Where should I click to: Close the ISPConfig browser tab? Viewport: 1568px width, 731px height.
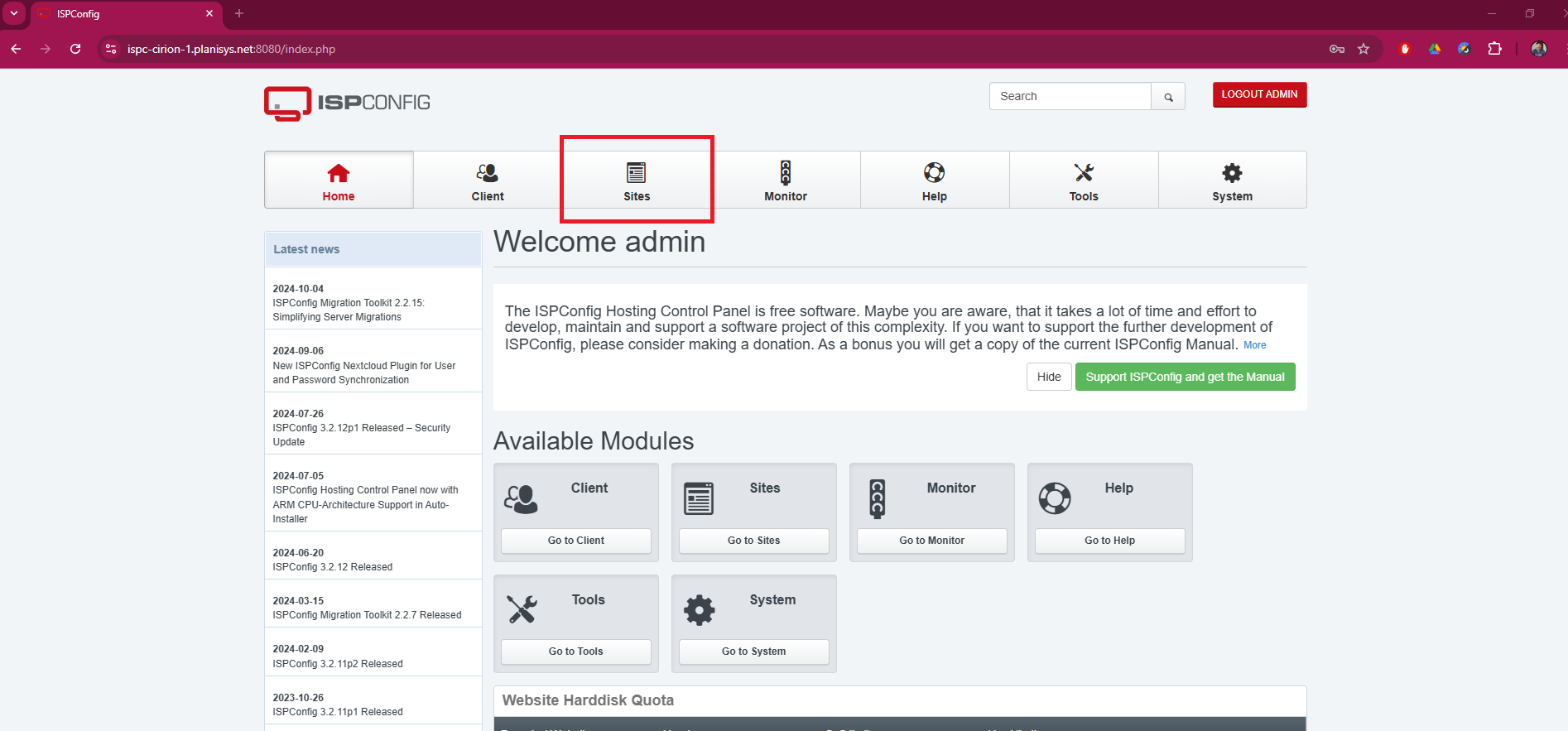pos(209,13)
